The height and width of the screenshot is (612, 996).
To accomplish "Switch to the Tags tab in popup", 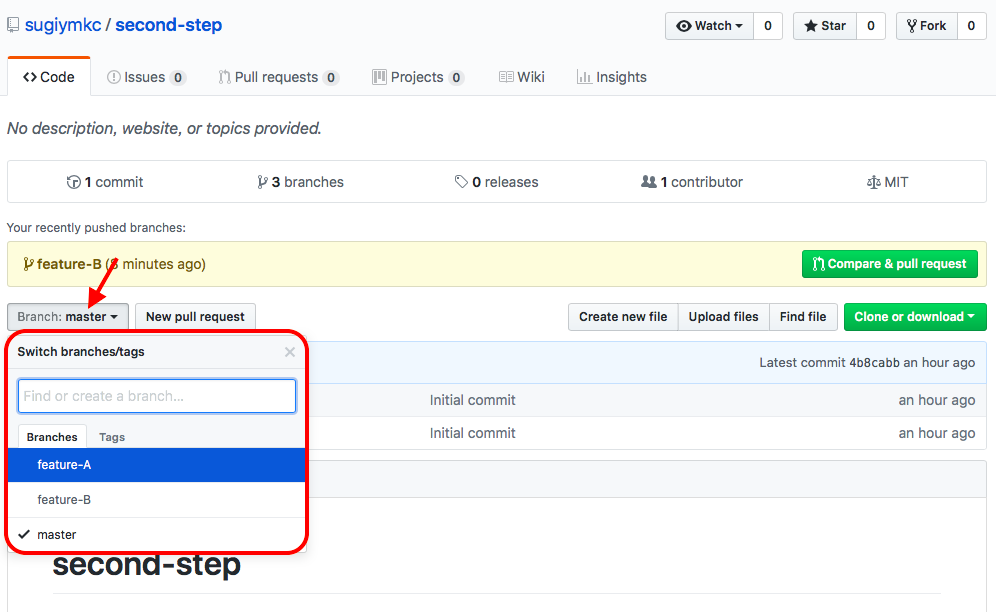I will pyautogui.click(x=112, y=437).
